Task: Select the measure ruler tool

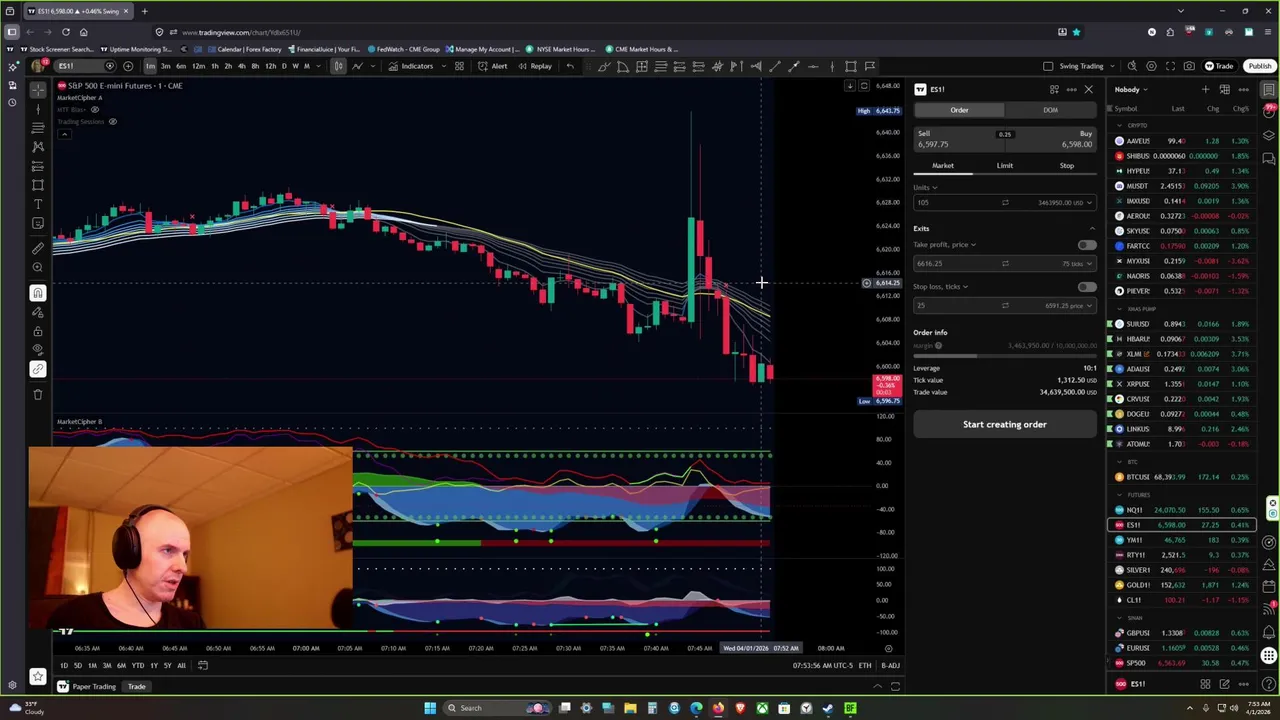Action: click(38, 248)
